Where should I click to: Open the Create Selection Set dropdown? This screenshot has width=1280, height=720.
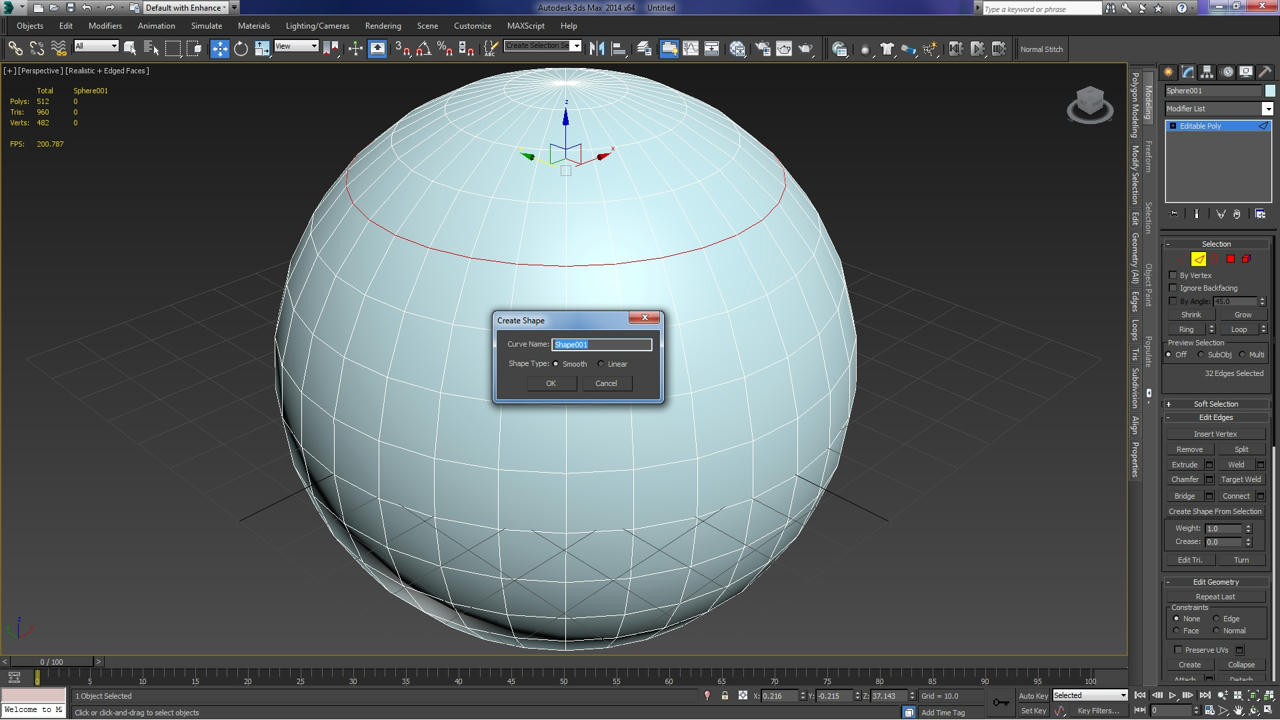(542, 46)
